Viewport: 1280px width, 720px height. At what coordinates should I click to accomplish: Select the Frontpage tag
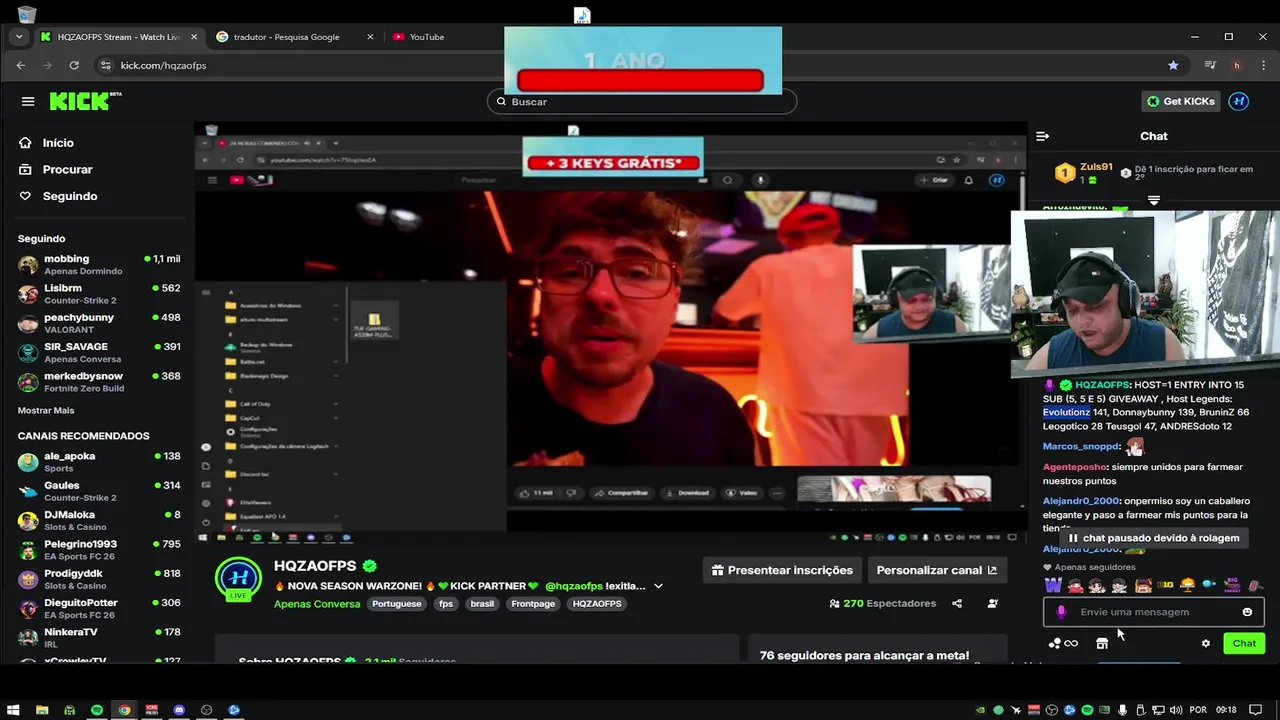[x=533, y=604]
